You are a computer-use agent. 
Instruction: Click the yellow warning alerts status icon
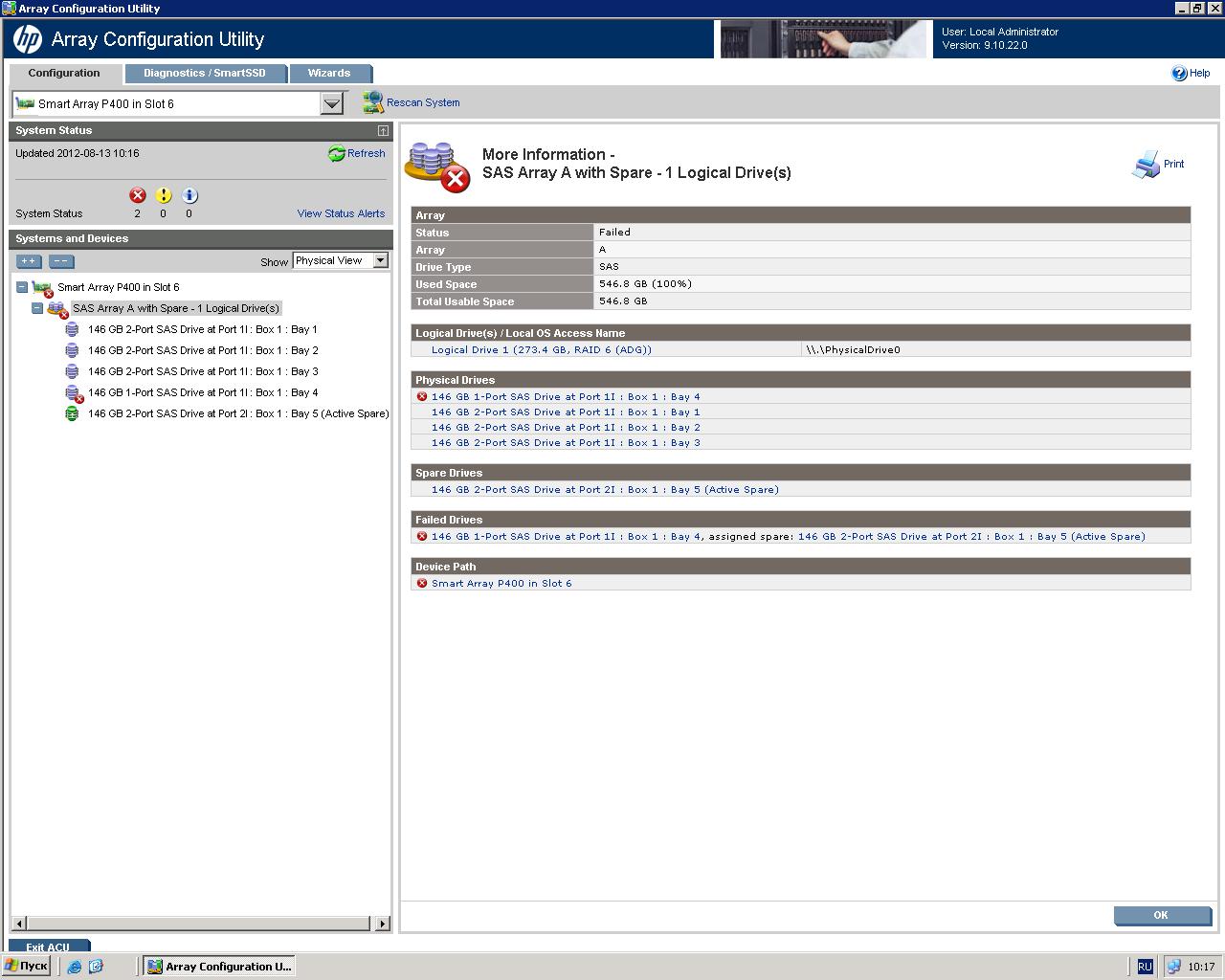pos(163,195)
